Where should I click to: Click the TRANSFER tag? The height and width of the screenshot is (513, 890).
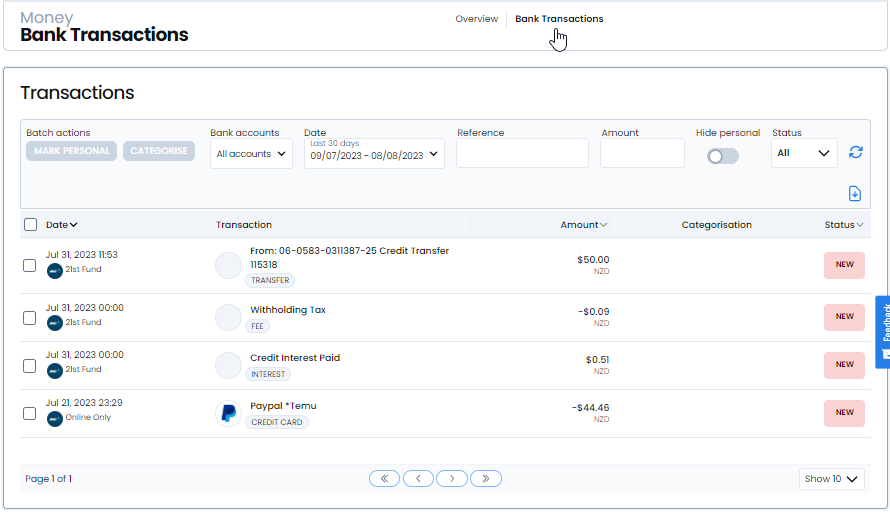[x=270, y=280]
